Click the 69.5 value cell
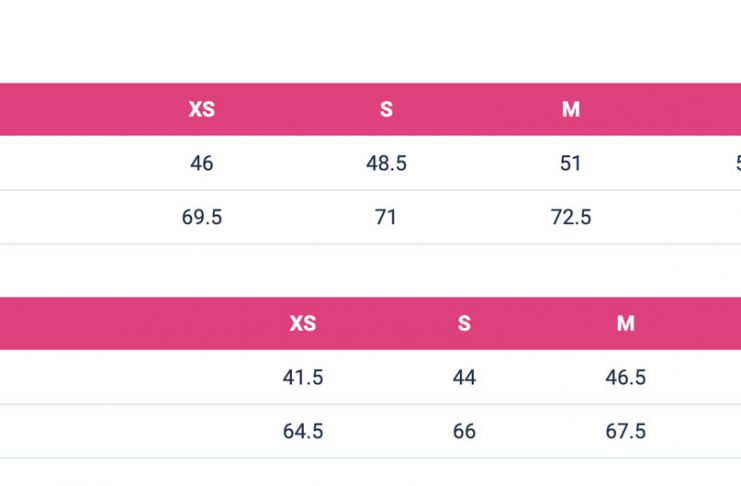The width and height of the screenshot is (741, 486). (x=202, y=217)
